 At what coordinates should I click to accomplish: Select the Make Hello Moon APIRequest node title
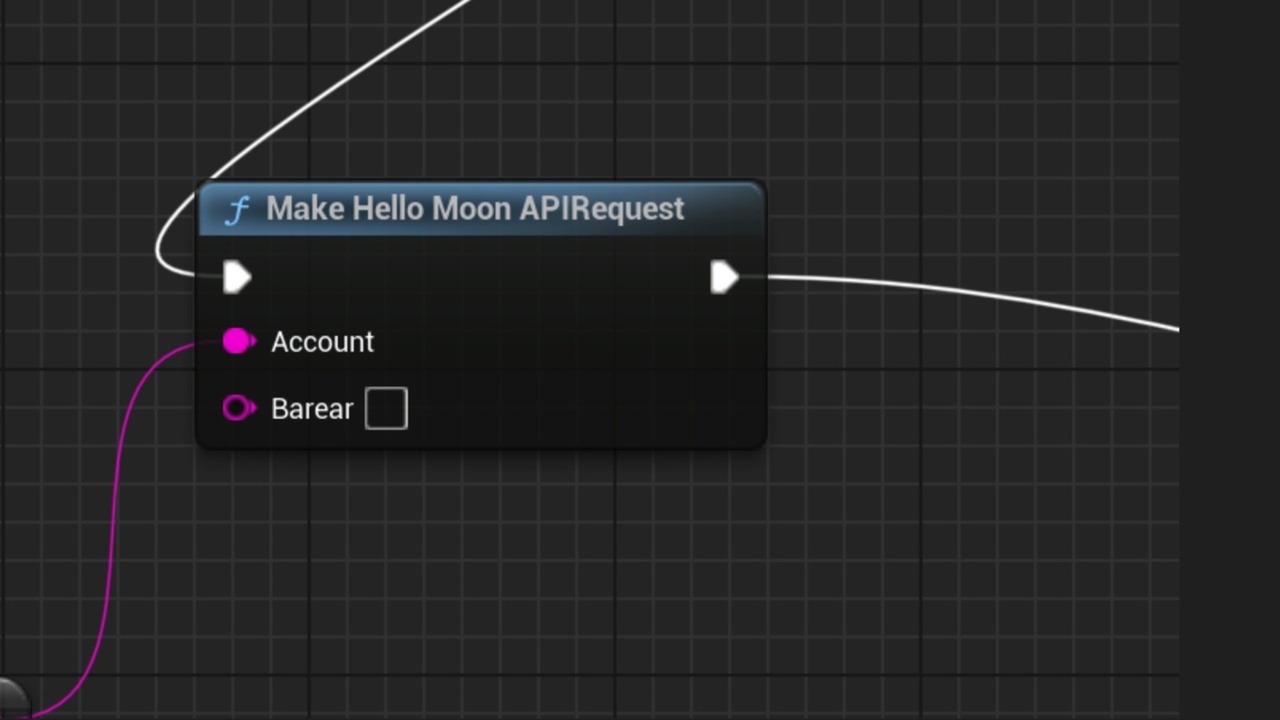coord(475,208)
